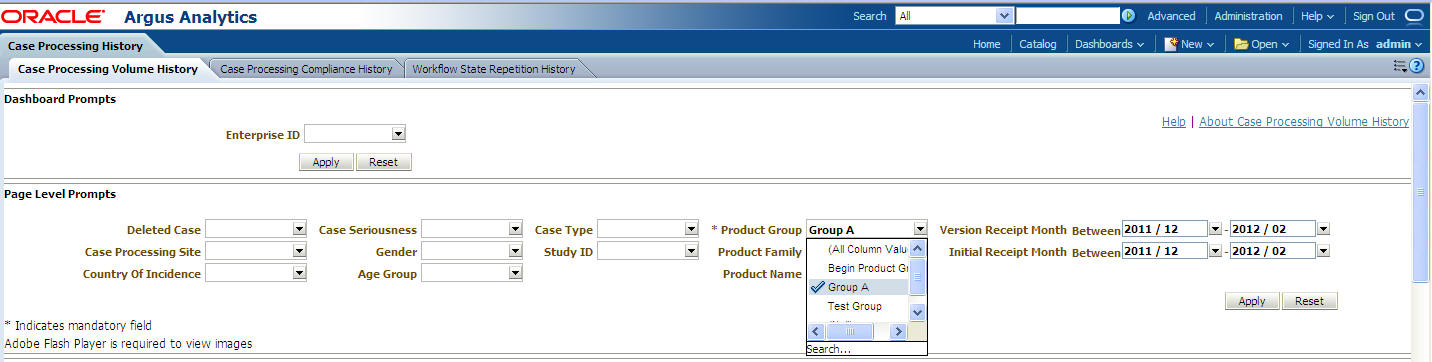The image size is (1432, 362).
Task: Go to the Home link
Action: point(986,44)
